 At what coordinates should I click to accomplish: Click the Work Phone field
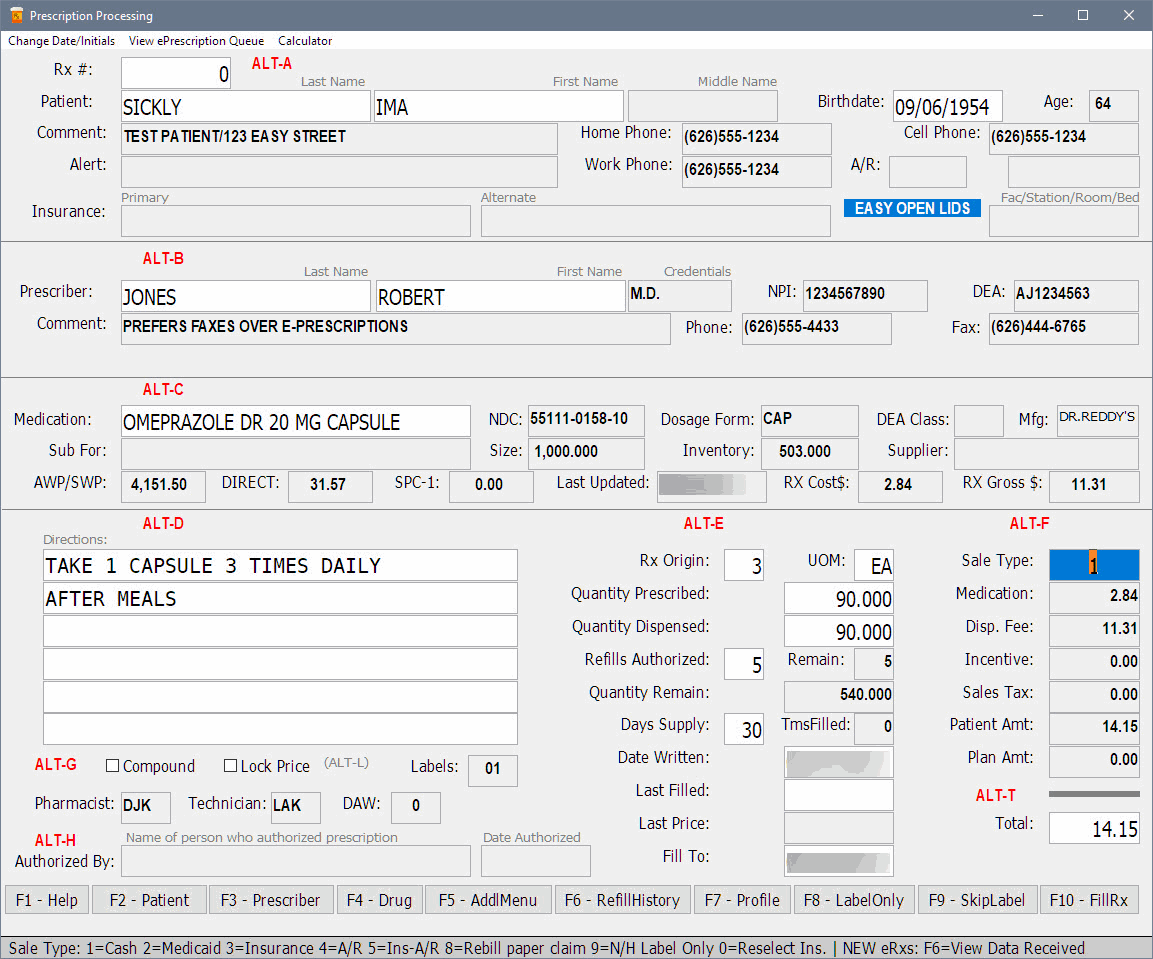click(x=757, y=171)
